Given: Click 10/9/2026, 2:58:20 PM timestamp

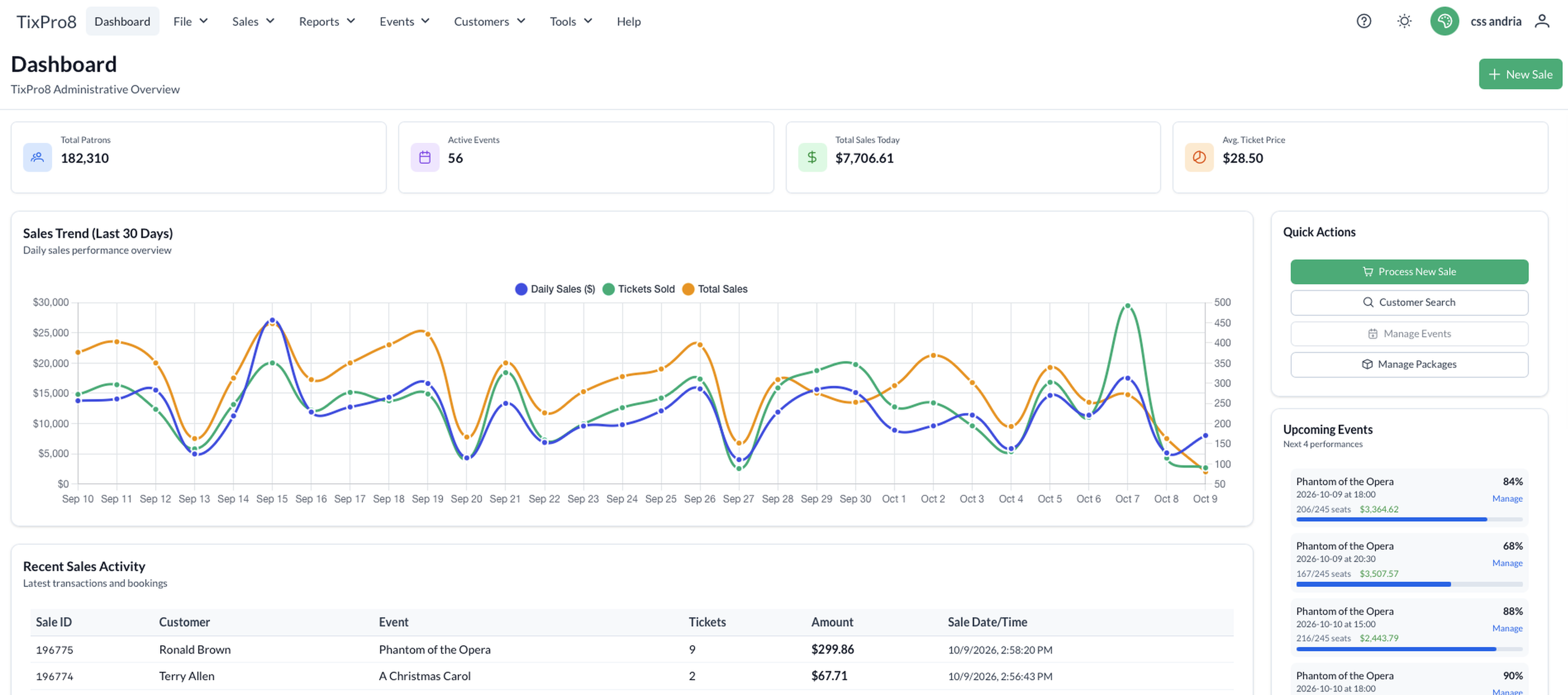Looking at the screenshot, I should click(1000, 650).
